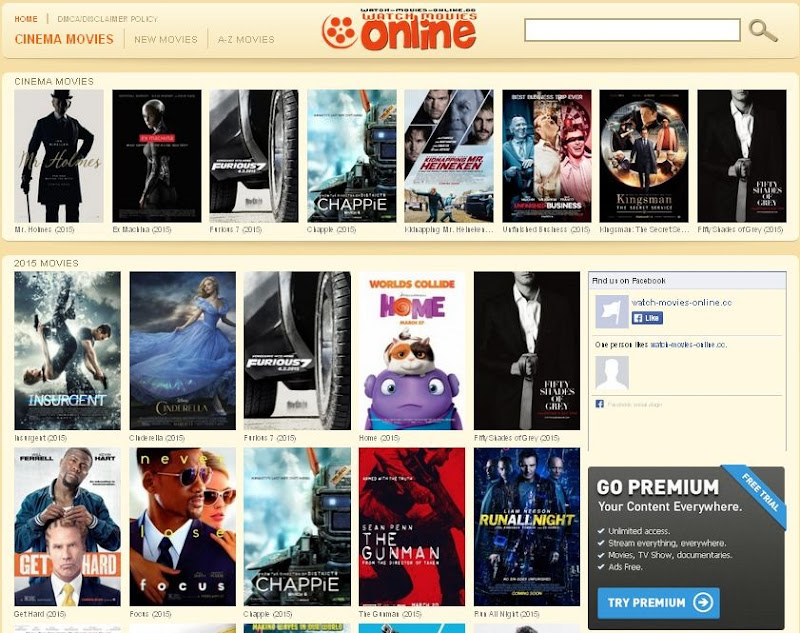The image size is (800, 633).
Task: Open the Cinderella poster
Action: 183,350
